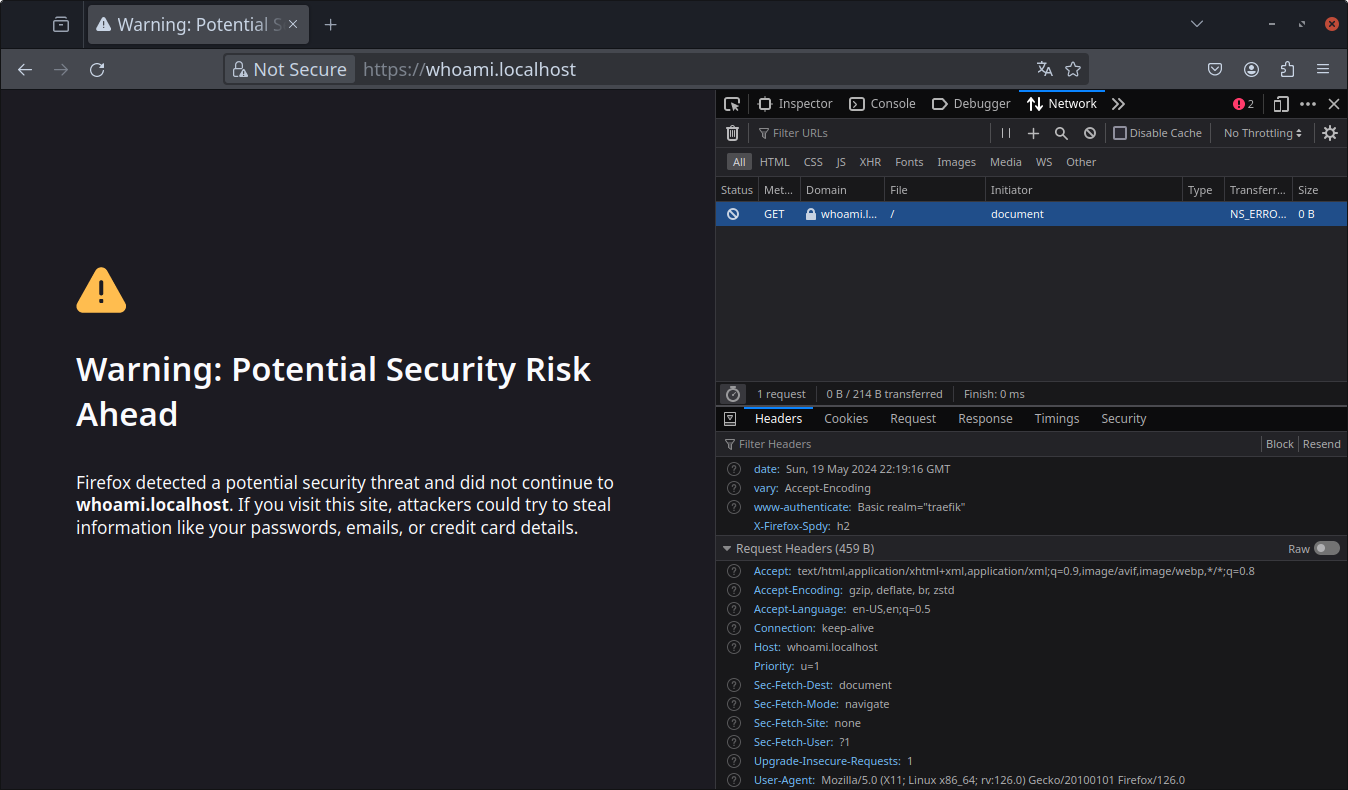Image resolution: width=1348 pixels, height=790 pixels.
Task: Focus the URL bar showing whoami.localhost
Action: [x=692, y=69]
